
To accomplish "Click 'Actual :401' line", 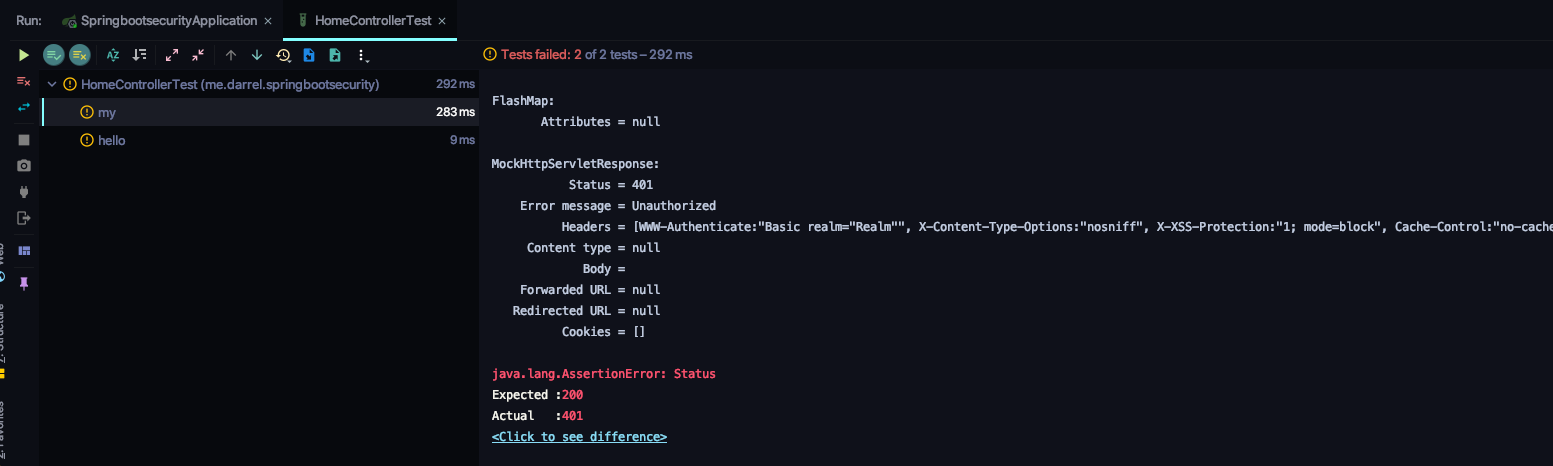I will coord(537,416).
